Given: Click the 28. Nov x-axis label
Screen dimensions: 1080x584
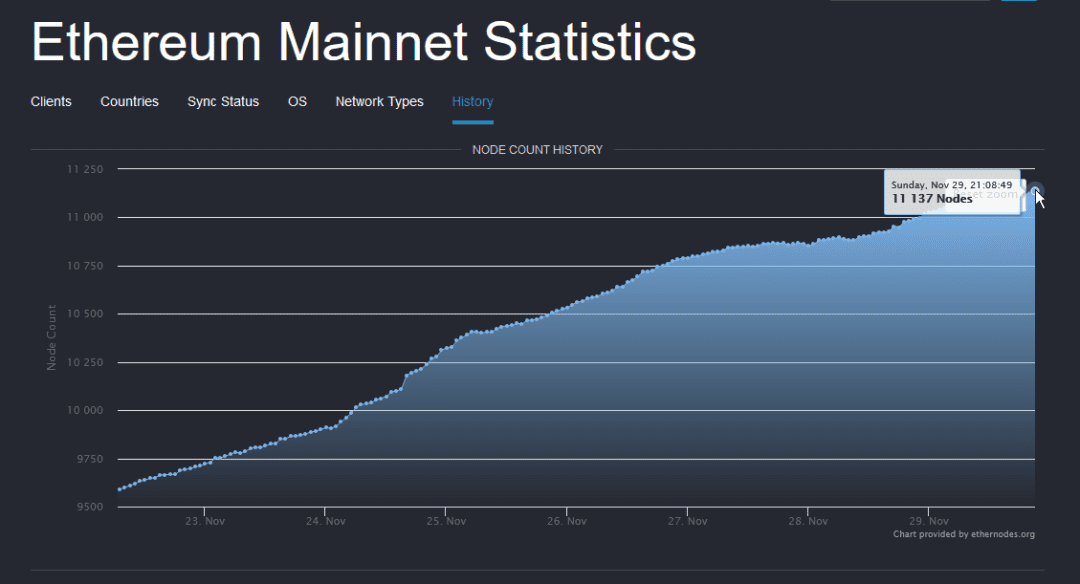Looking at the screenshot, I should pos(808,521).
